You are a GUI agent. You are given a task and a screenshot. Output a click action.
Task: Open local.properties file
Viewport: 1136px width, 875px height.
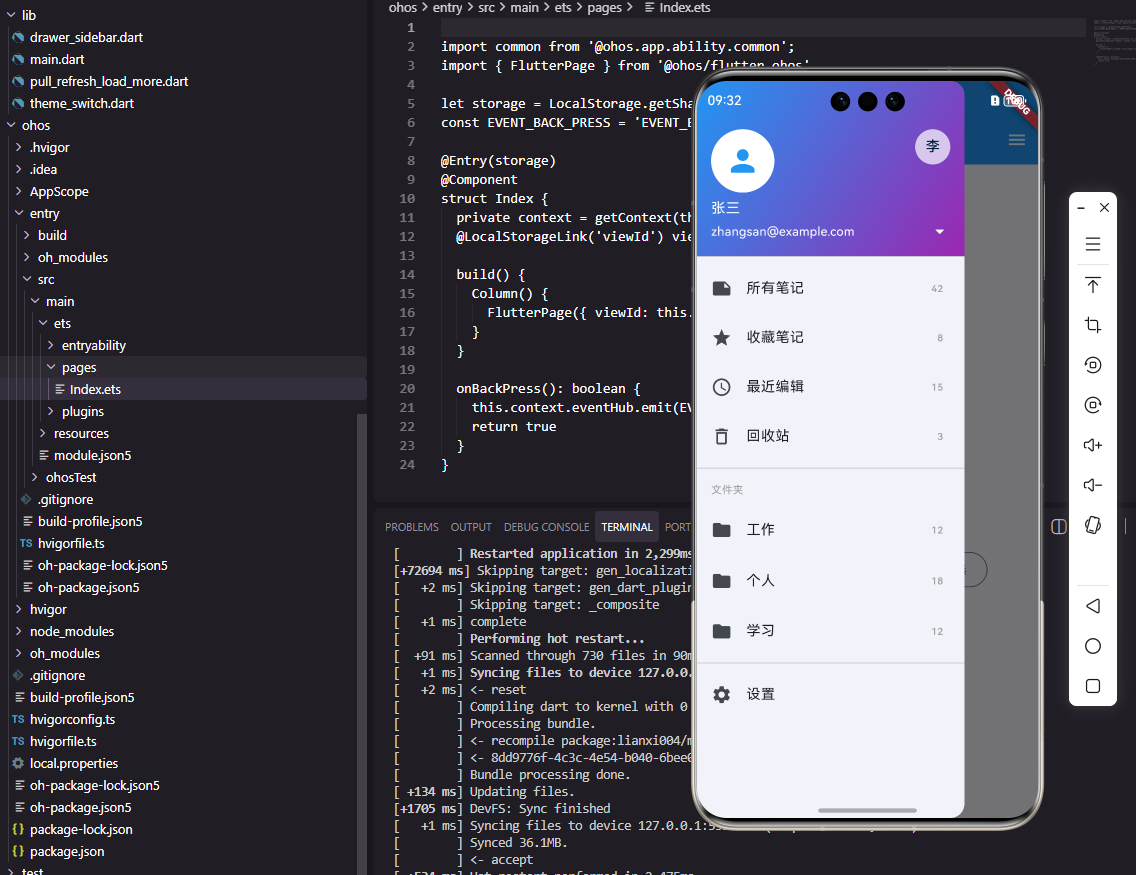[74, 763]
